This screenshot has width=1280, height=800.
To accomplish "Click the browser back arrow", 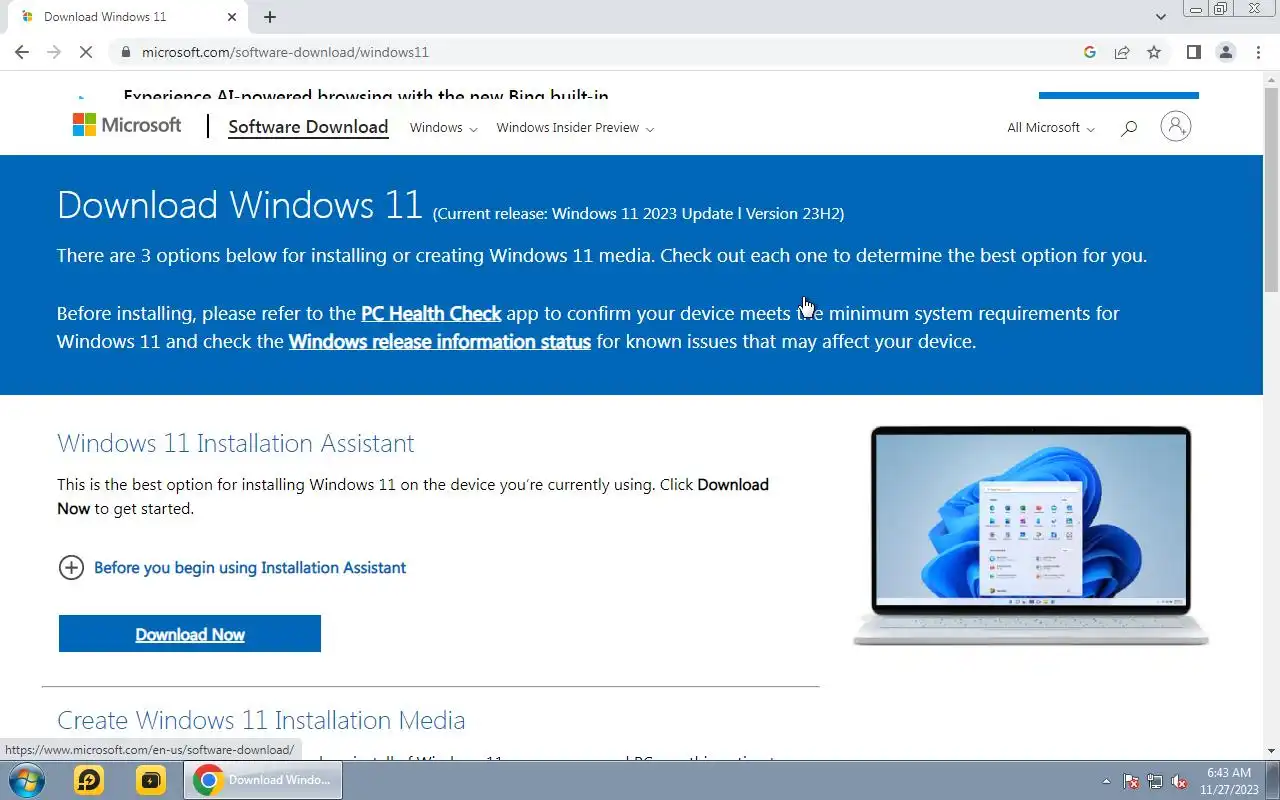I will pos(22,52).
